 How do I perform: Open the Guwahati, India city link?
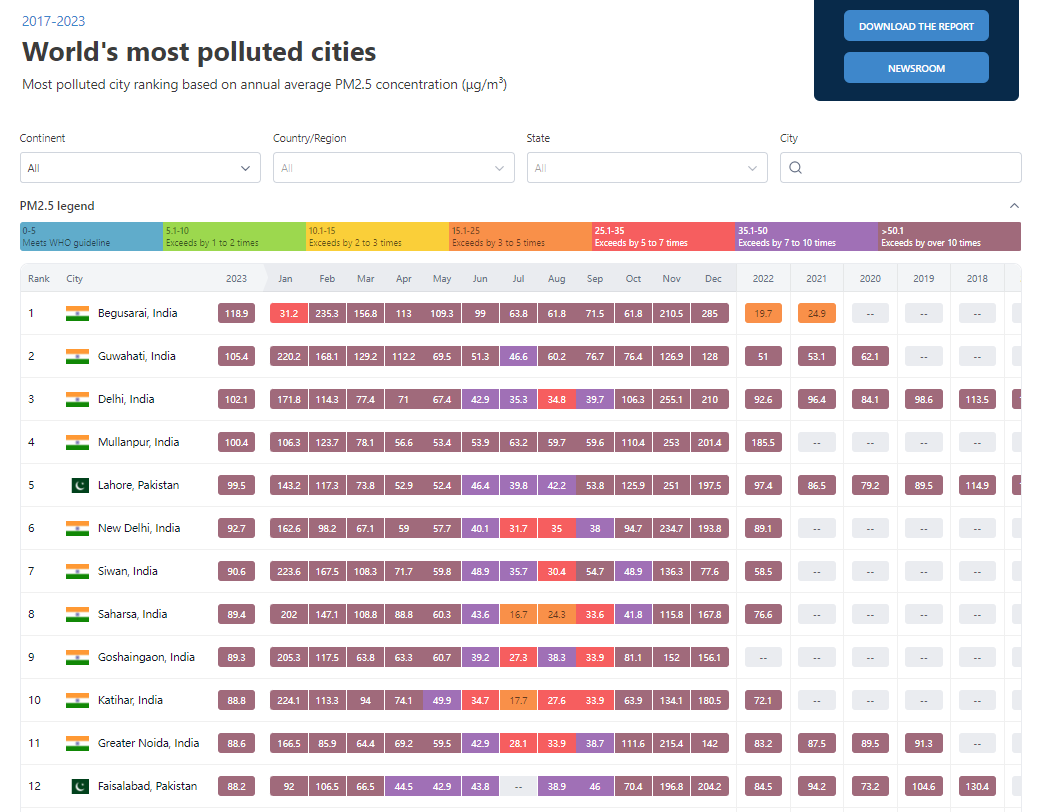pos(136,356)
